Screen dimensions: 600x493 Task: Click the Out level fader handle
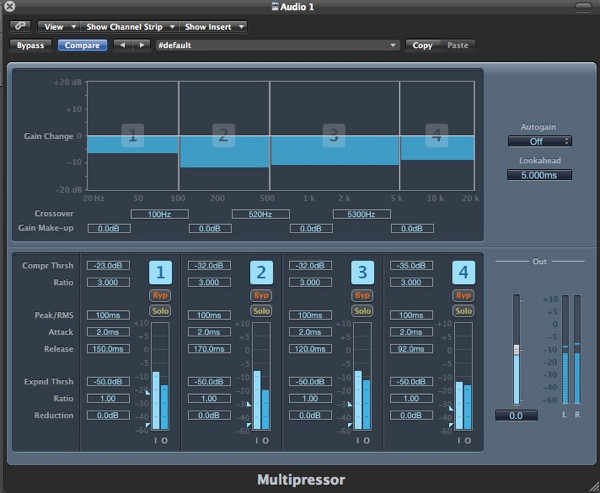pos(516,349)
